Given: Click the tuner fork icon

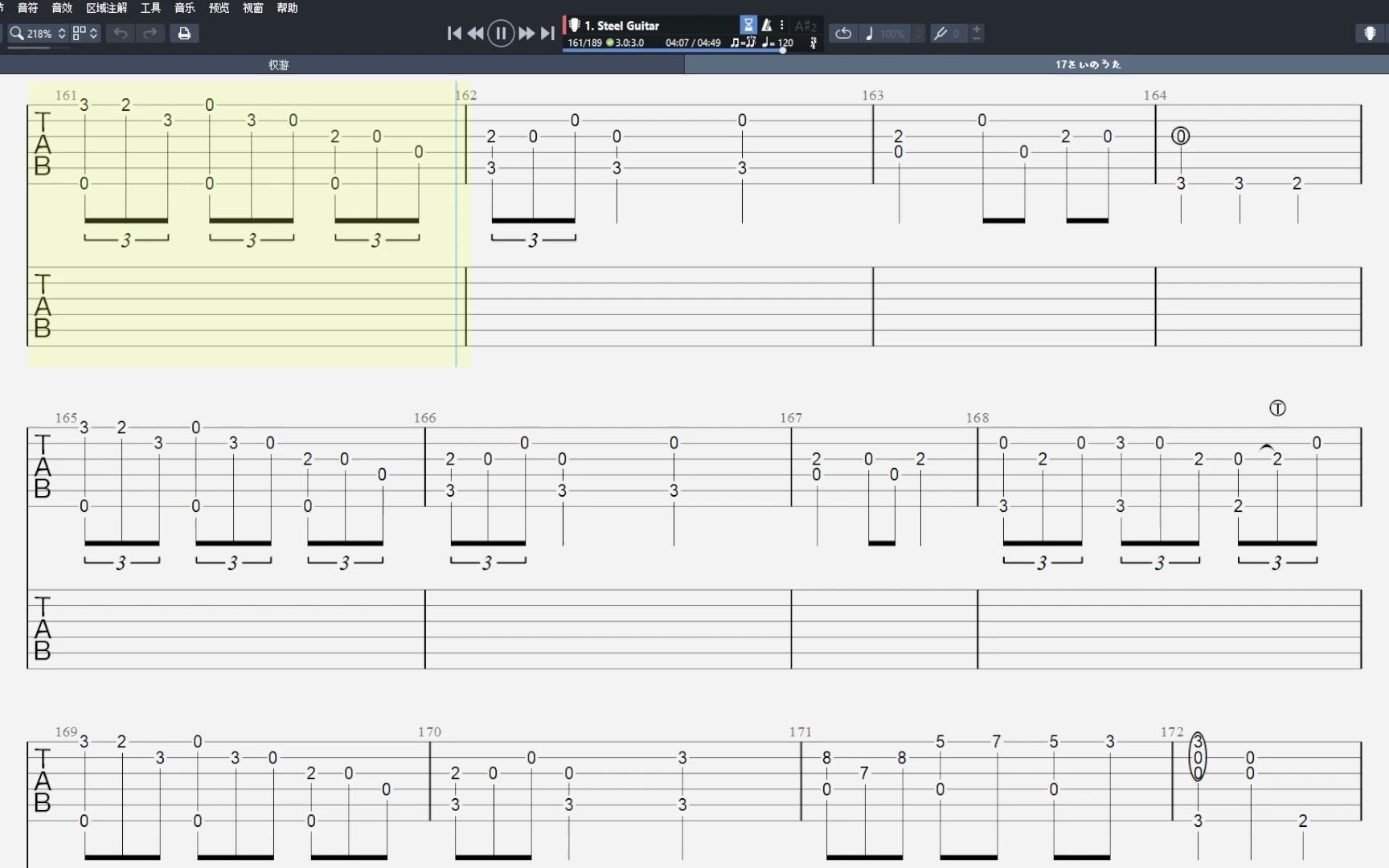Looking at the screenshot, I should tap(940, 33).
